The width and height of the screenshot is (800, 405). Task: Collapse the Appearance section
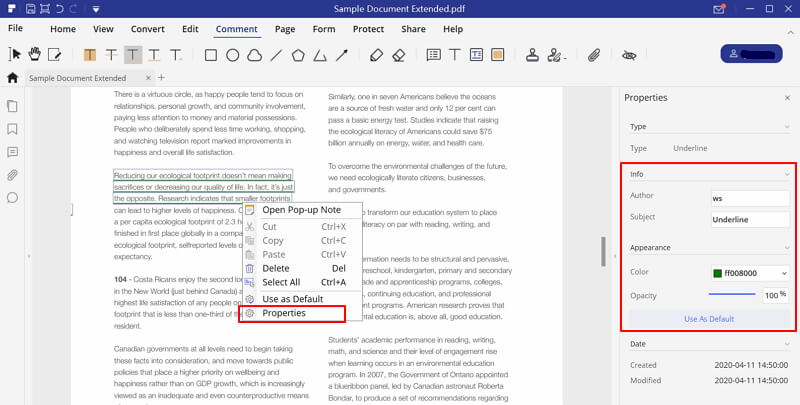coord(787,247)
